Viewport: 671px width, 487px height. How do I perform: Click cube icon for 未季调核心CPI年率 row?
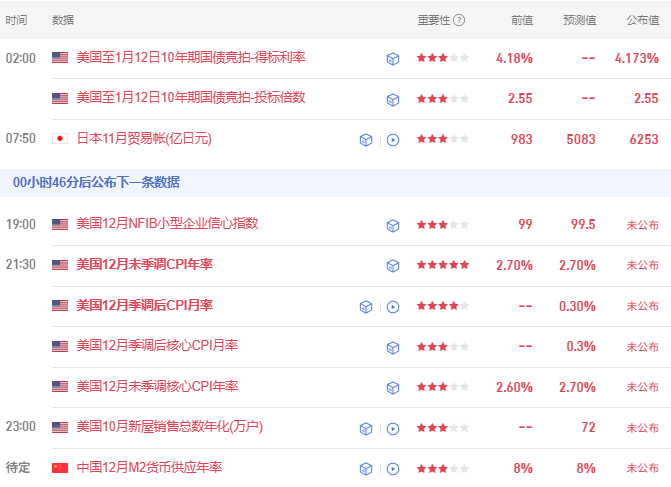(393, 387)
